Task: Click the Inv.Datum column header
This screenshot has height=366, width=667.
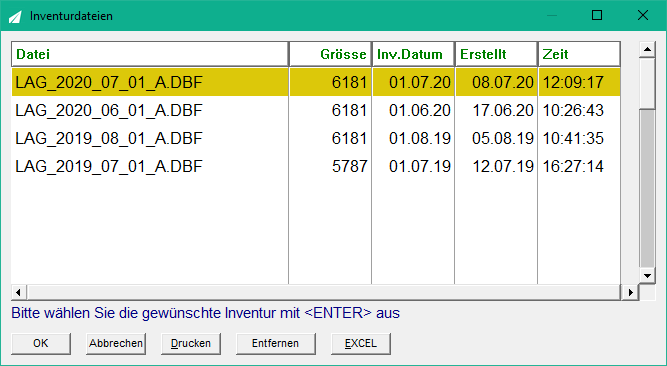Action: (413, 54)
